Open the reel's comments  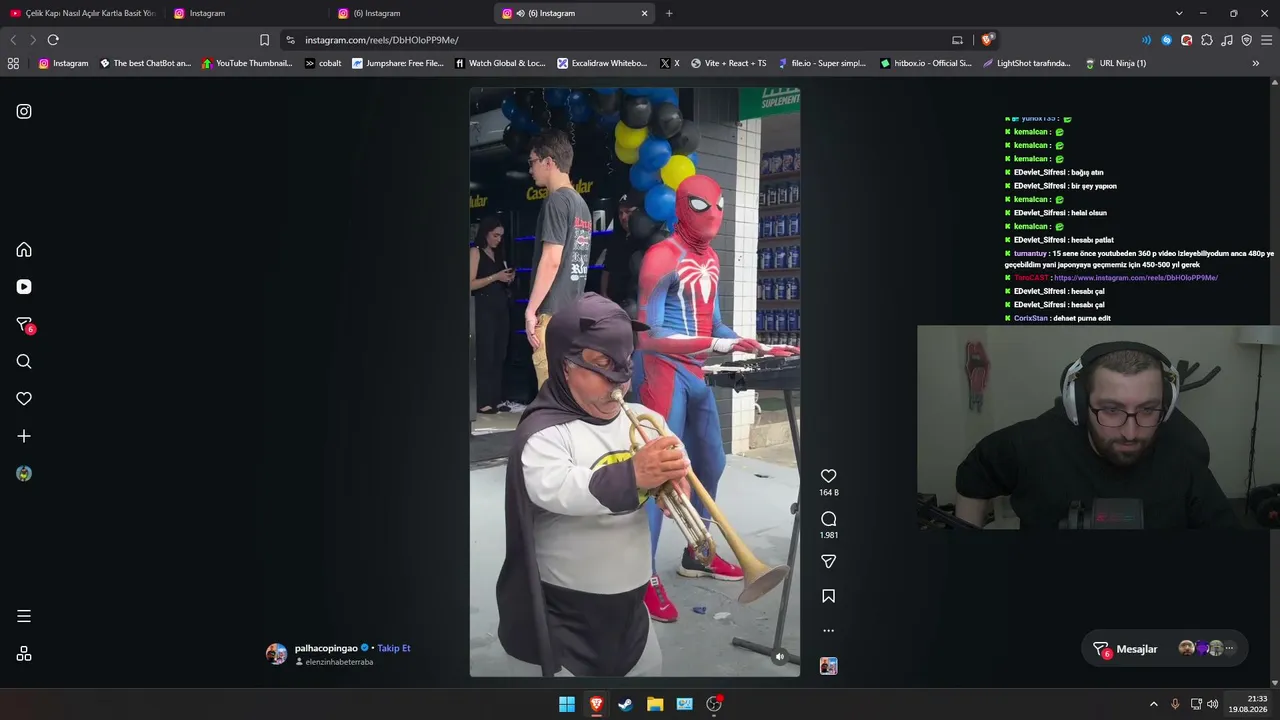[x=828, y=519]
